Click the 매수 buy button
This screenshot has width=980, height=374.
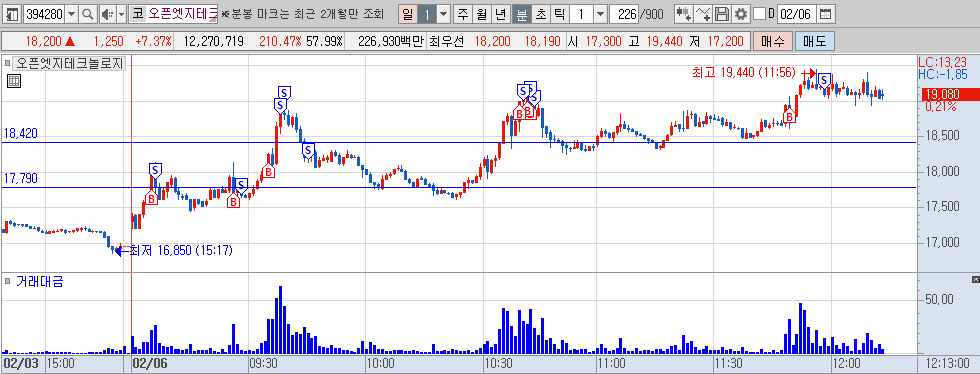pyautogui.click(x=773, y=42)
